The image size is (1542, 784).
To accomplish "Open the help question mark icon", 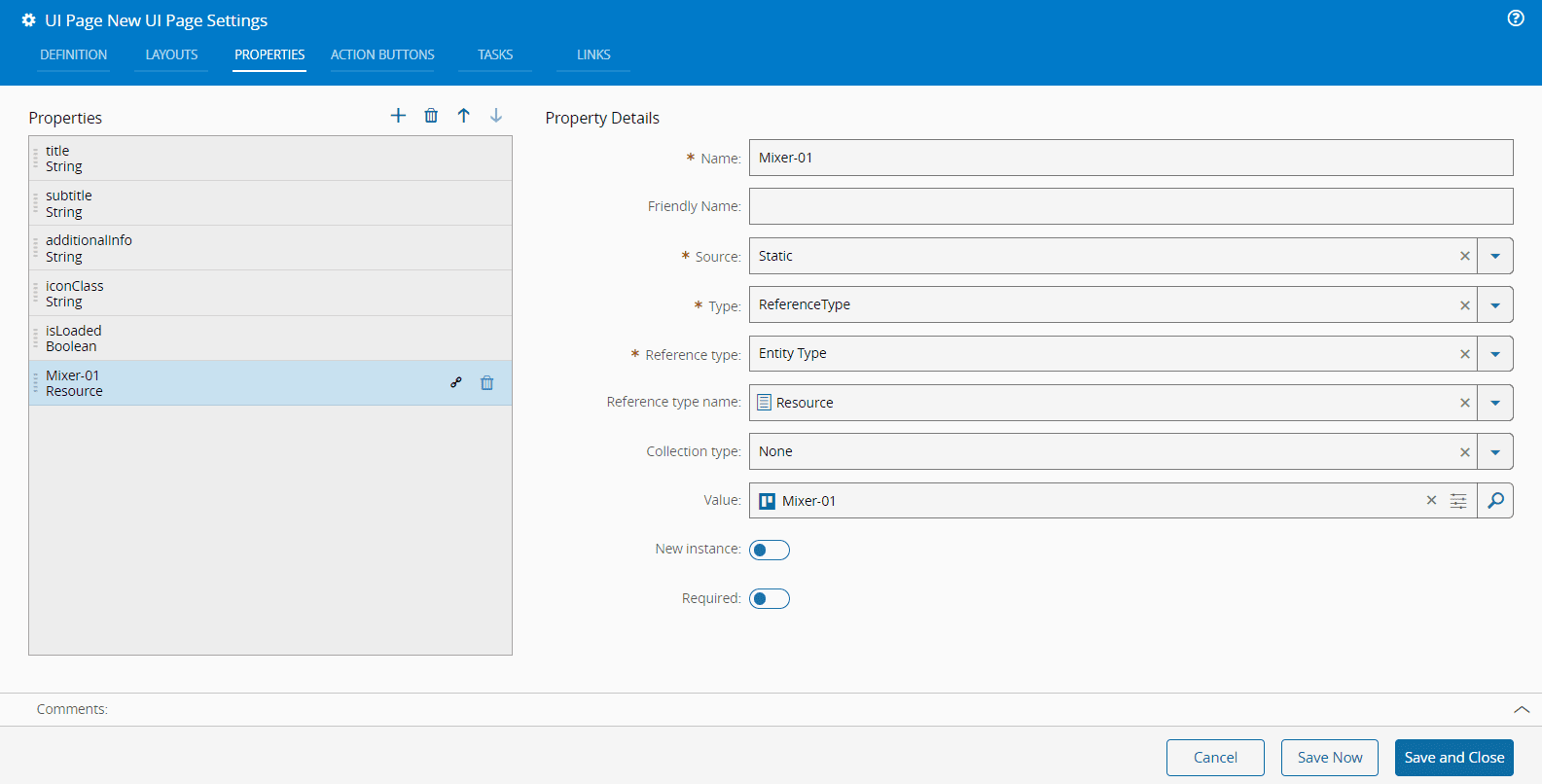I will (x=1516, y=18).
